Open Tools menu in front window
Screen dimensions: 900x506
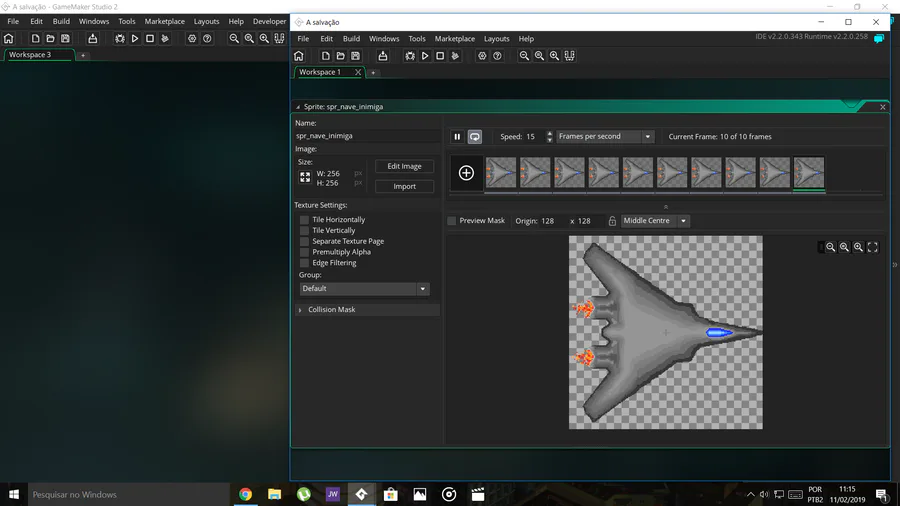pos(417,39)
